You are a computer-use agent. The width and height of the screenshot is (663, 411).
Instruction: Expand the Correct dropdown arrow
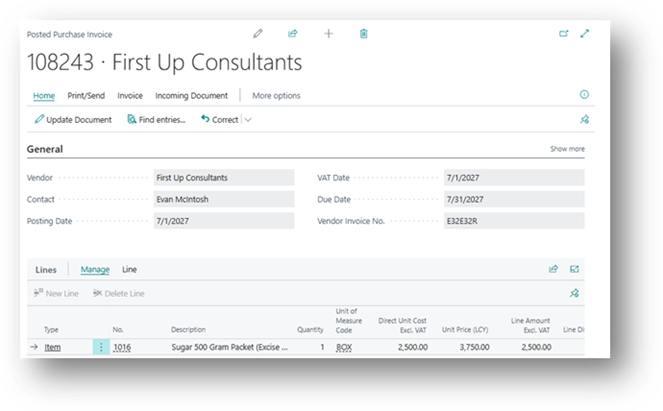248,120
